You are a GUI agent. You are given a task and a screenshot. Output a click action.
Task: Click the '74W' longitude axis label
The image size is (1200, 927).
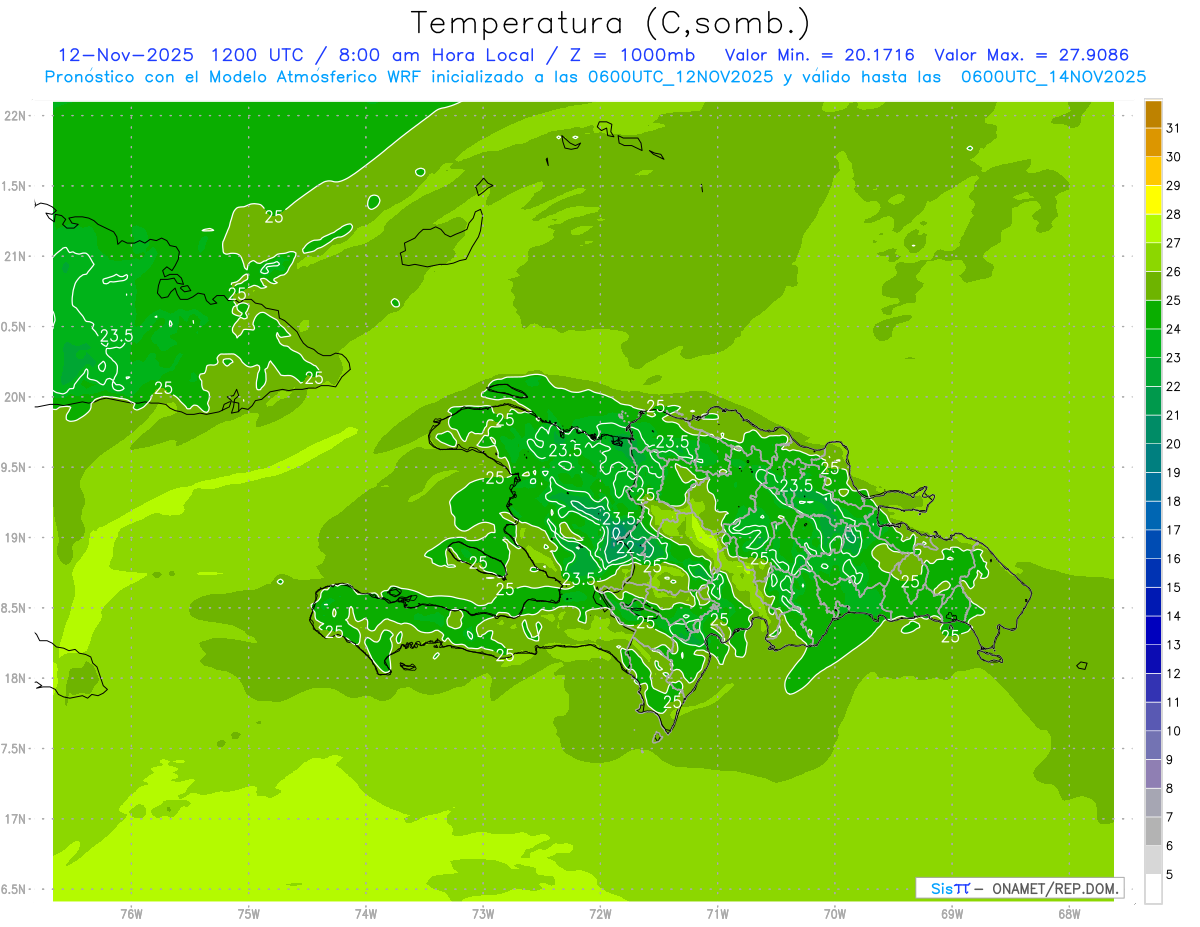point(365,914)
